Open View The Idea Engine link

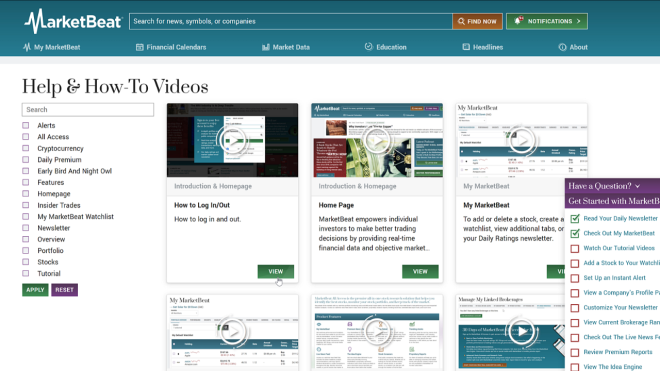[612, 367]
